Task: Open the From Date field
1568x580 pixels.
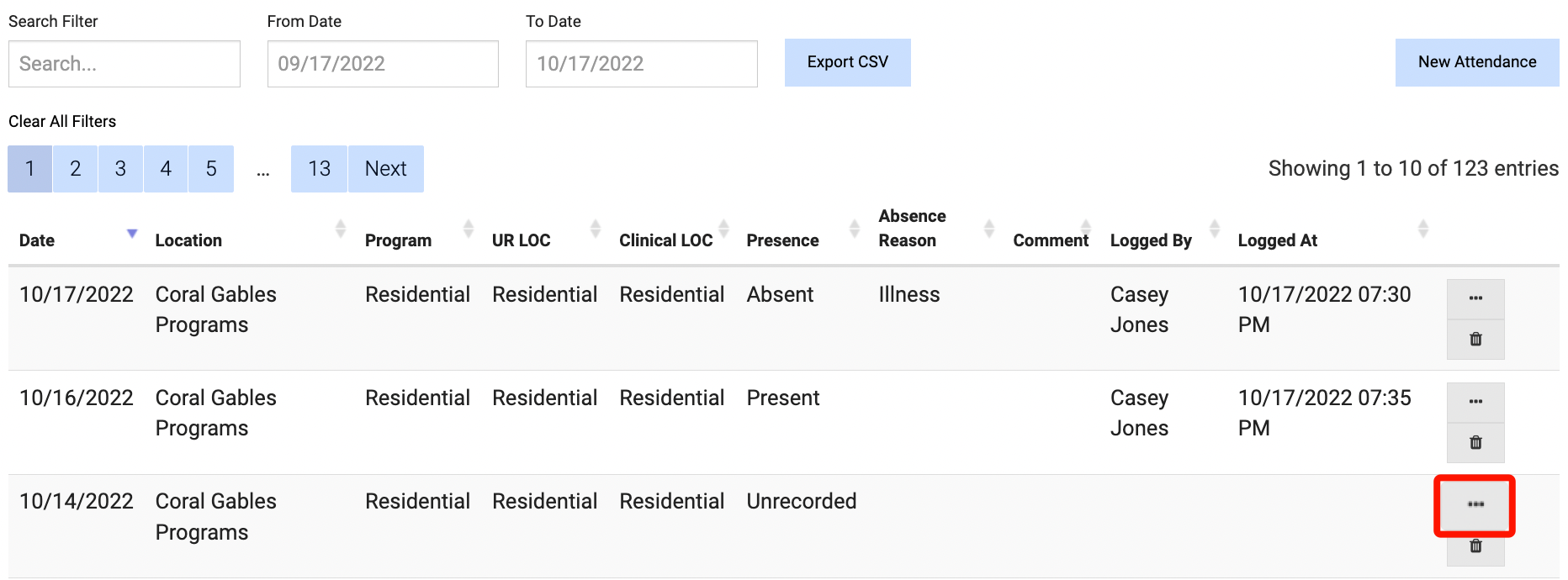Action: (383, 64)
